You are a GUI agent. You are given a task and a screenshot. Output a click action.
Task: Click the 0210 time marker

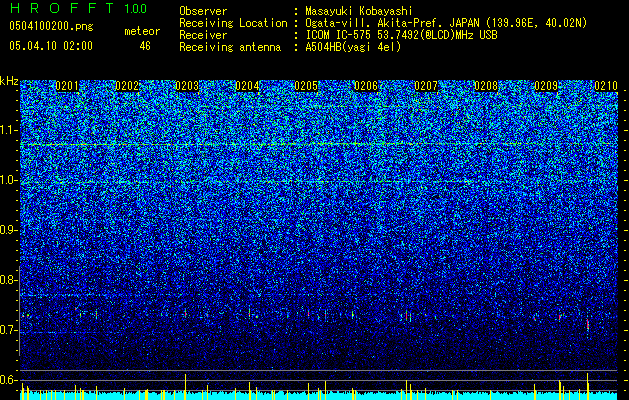606,86
